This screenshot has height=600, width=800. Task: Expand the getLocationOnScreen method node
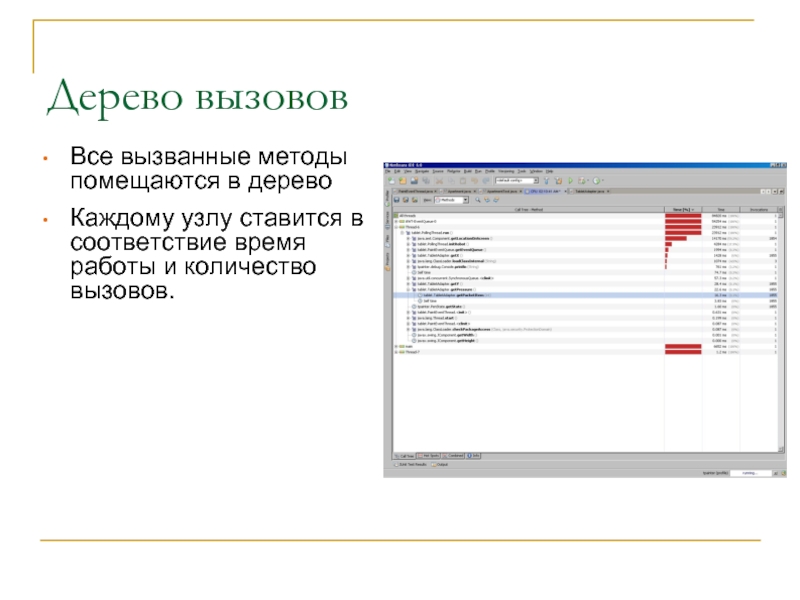pos(408,238)
